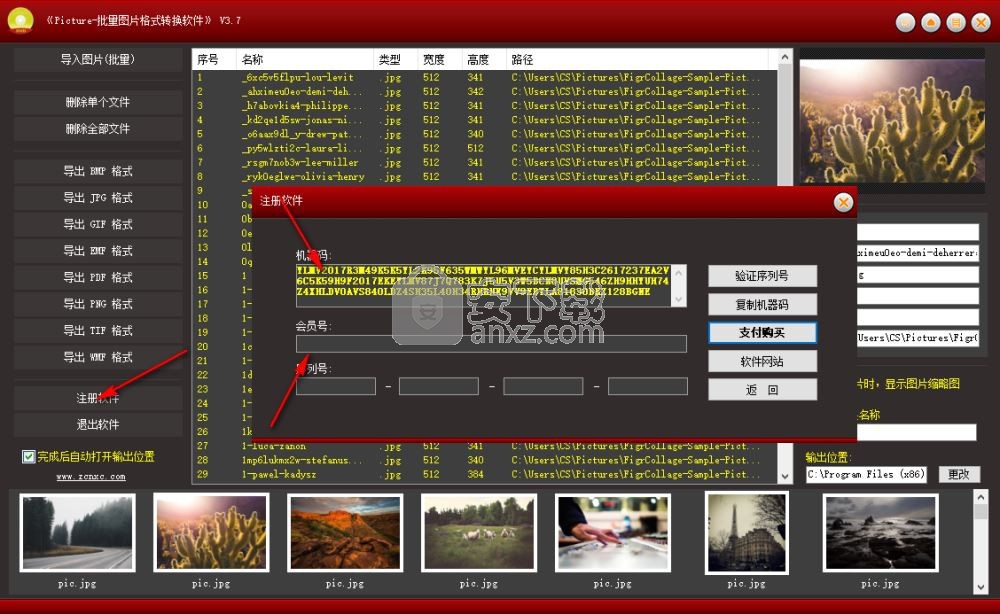Click 导入图片(批量) button

click(98, 59)
